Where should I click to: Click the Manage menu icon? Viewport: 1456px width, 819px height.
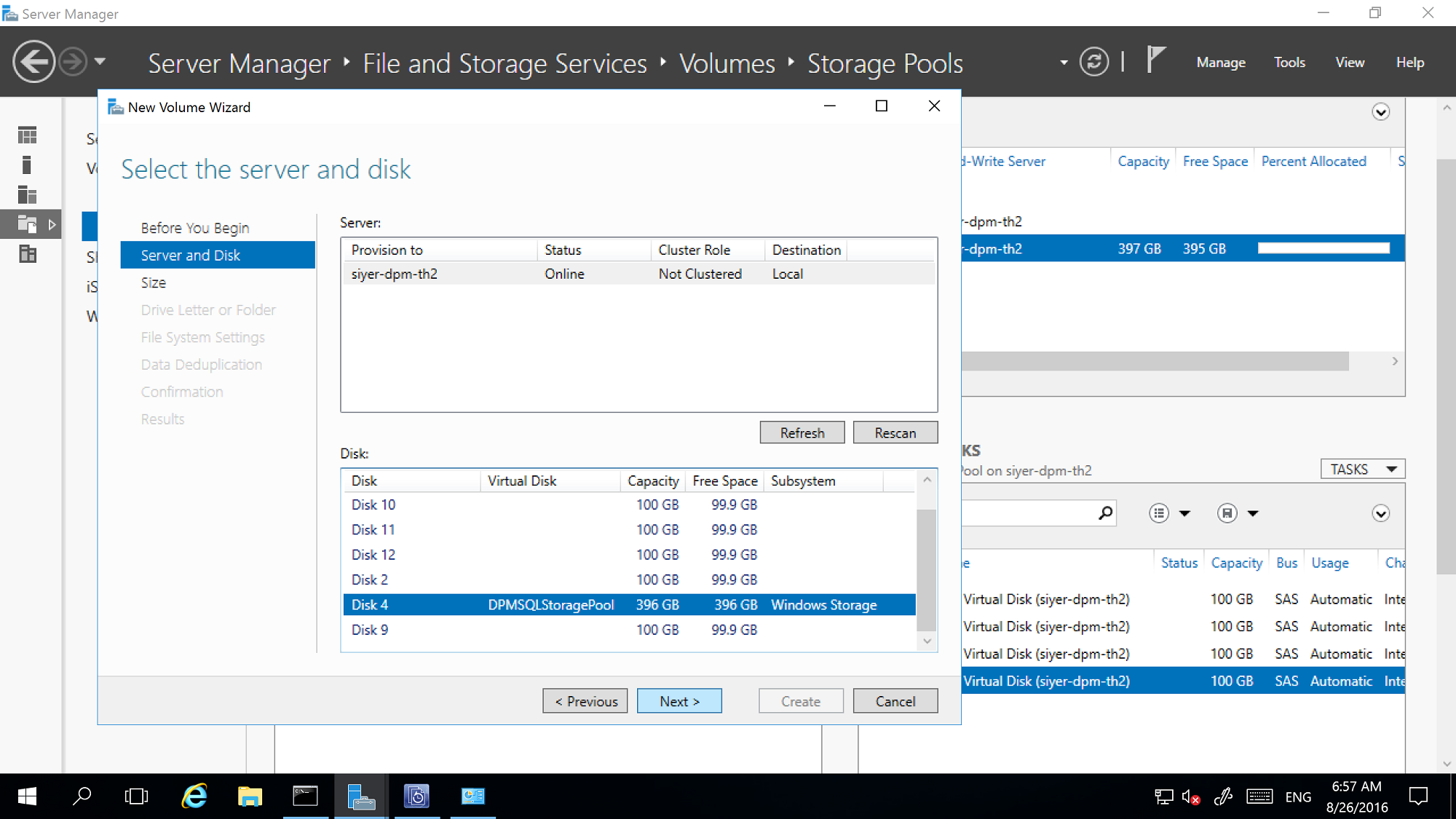[x=1221, y=62]
